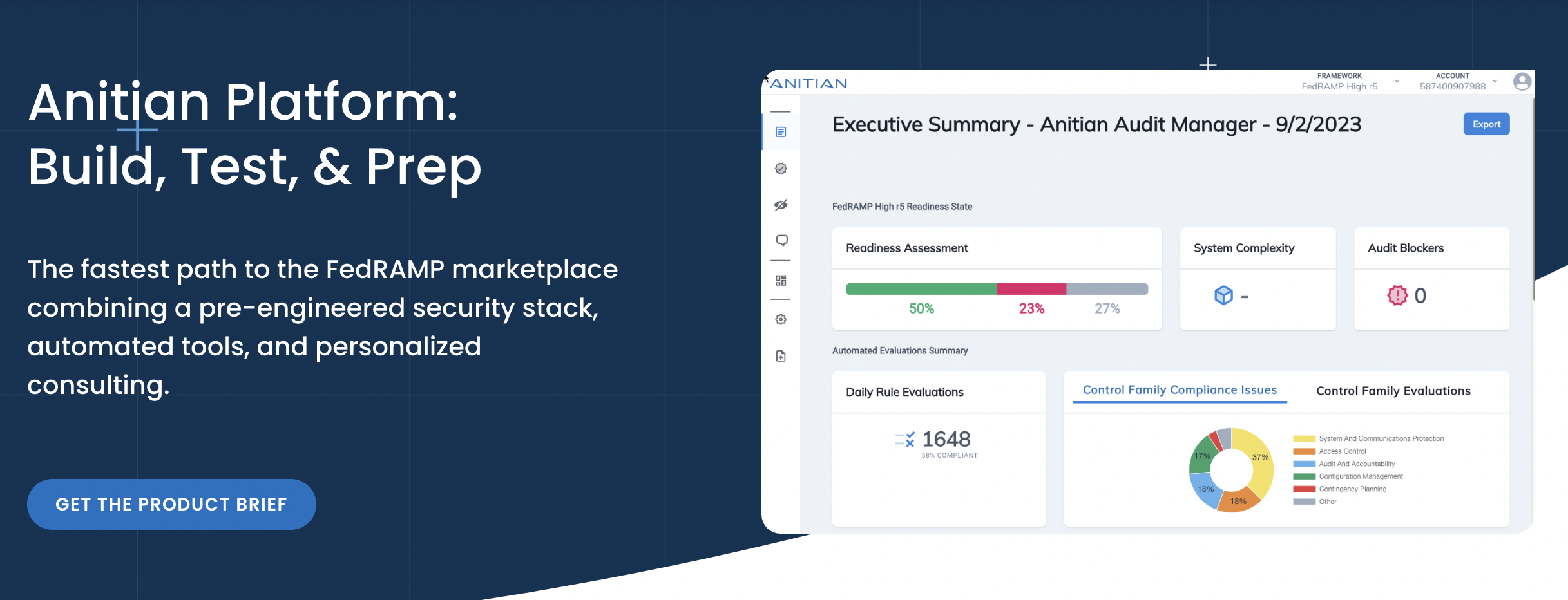Viewport: 1568px width, 600px height.
Task: Click the file upload icon in sidebar
Action: pos(781,356)
